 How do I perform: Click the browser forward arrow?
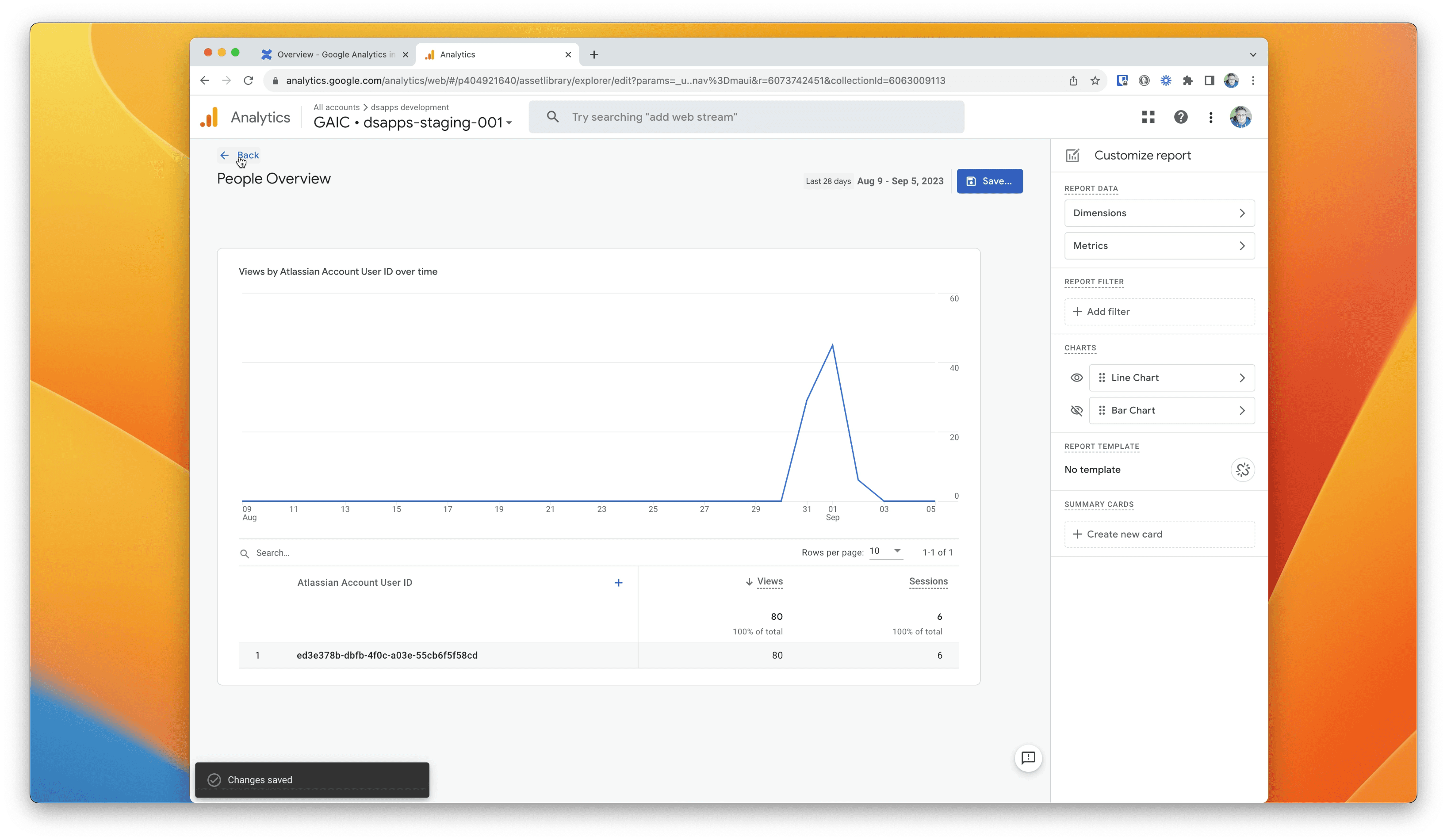point(226,80)
